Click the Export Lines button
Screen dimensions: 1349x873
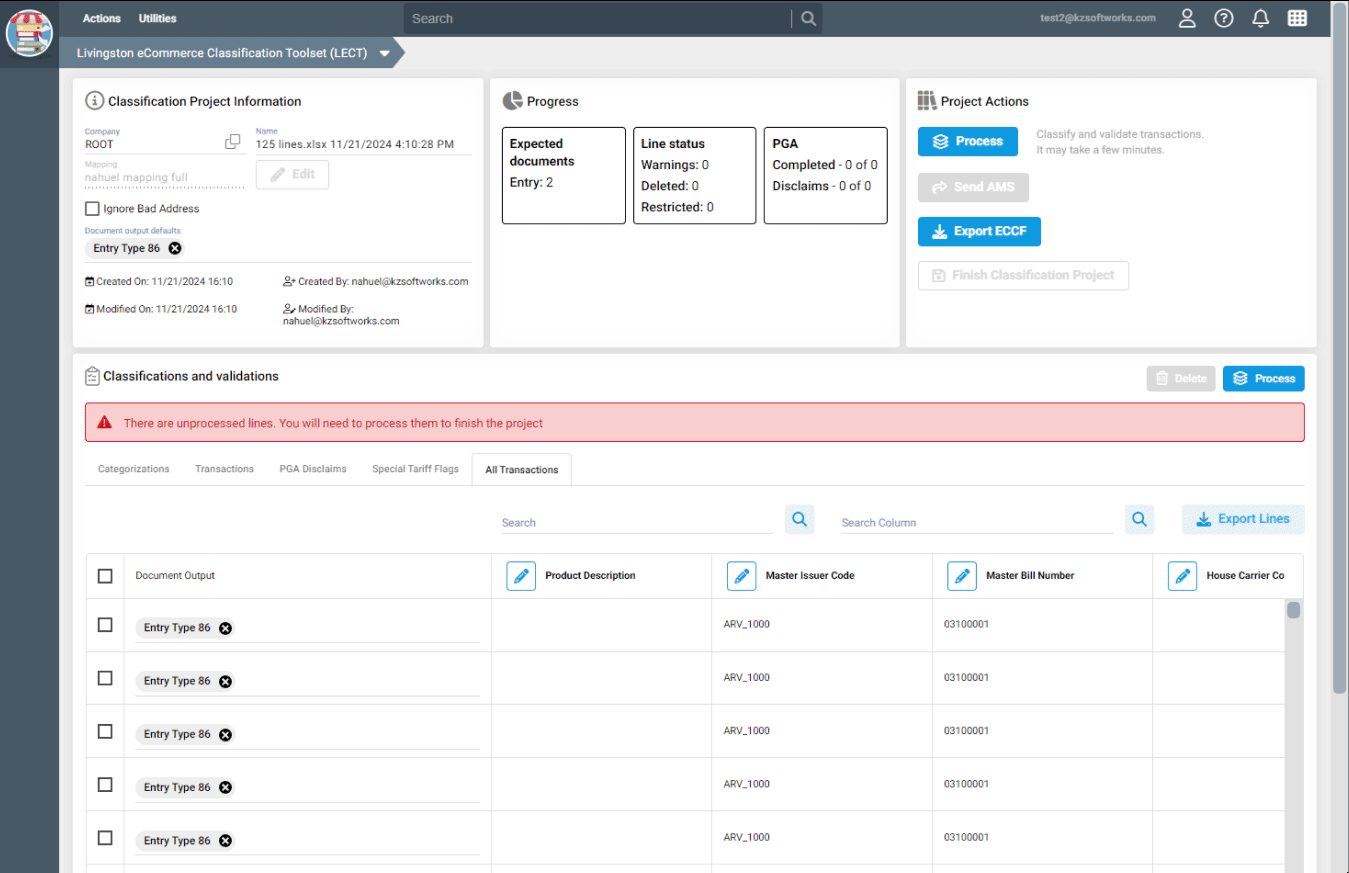pyautogui.click(x=1243, y=519)
